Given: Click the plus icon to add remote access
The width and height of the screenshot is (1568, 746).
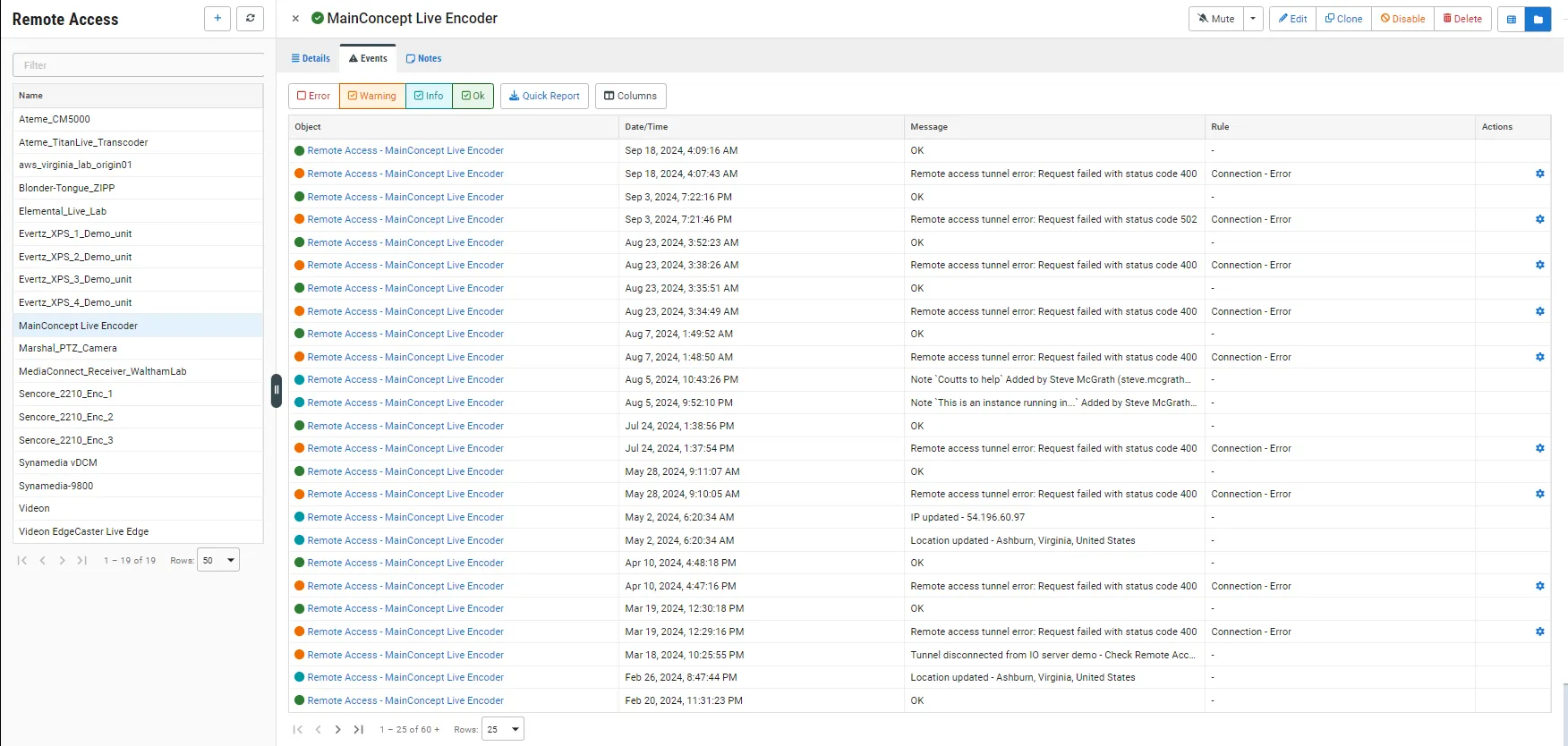Looking at the screenshot, I should click(217, 19).
